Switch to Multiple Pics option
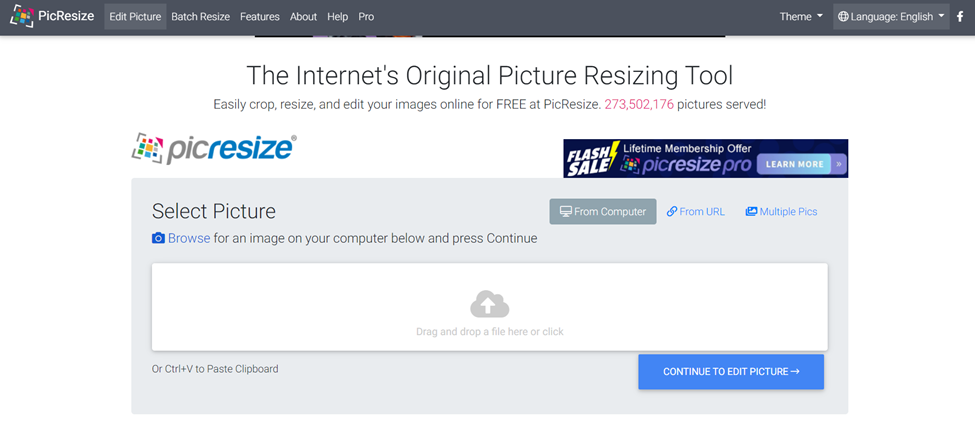 coord(781,211)
